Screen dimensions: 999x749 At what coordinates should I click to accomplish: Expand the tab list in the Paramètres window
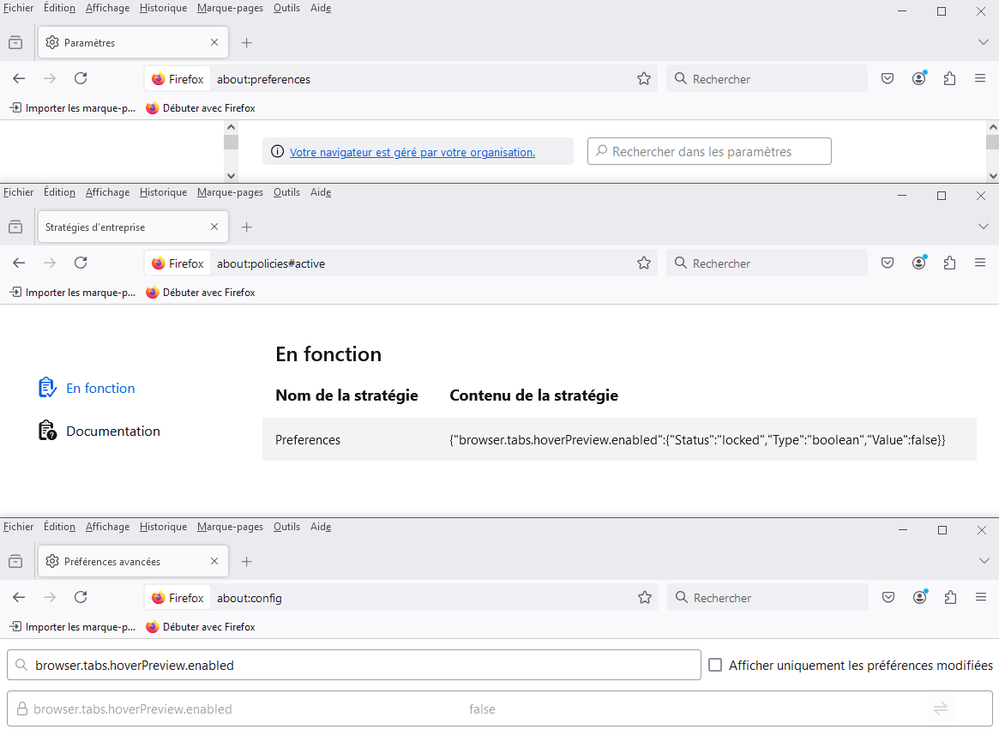[x=982, y=43]
